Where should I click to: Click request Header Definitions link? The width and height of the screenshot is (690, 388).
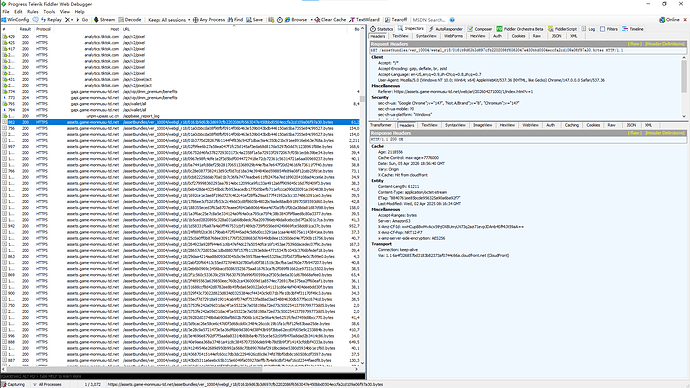[x=665, y=44]
